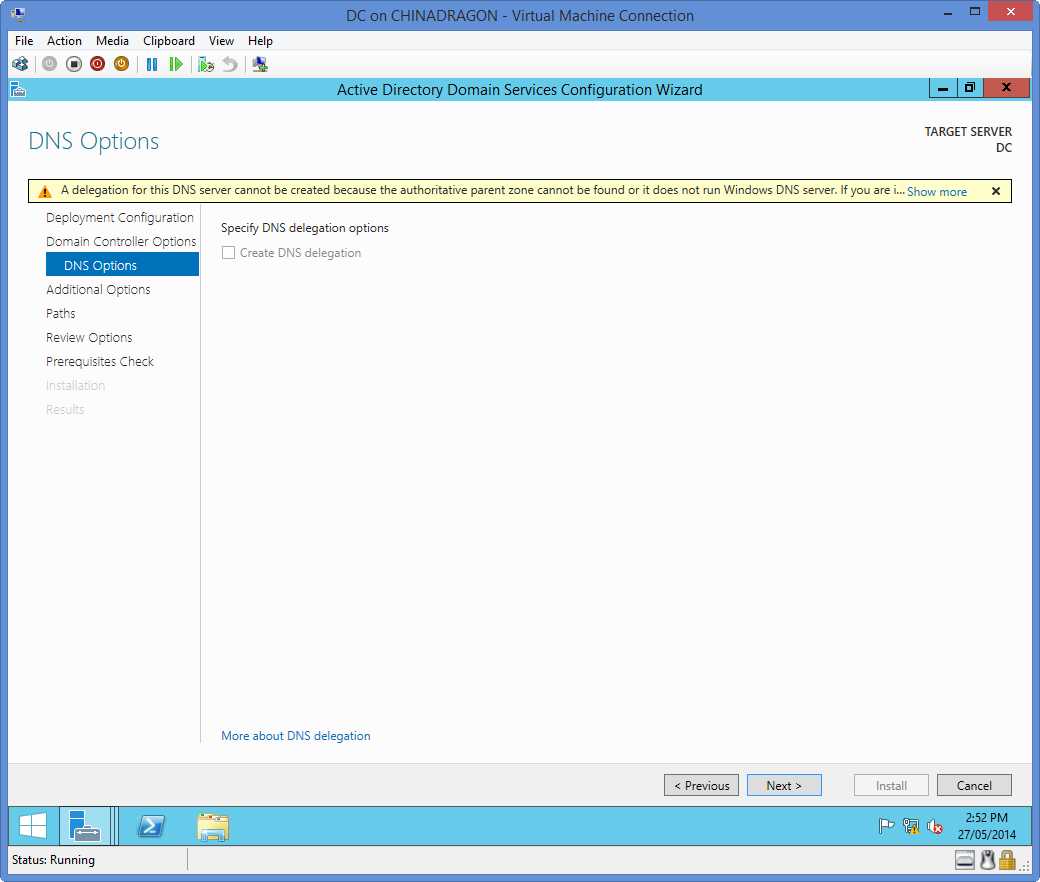Select the DNS Options step
Image resolution: width=1040 pixels, height=882 pixels.
[122, 265]
